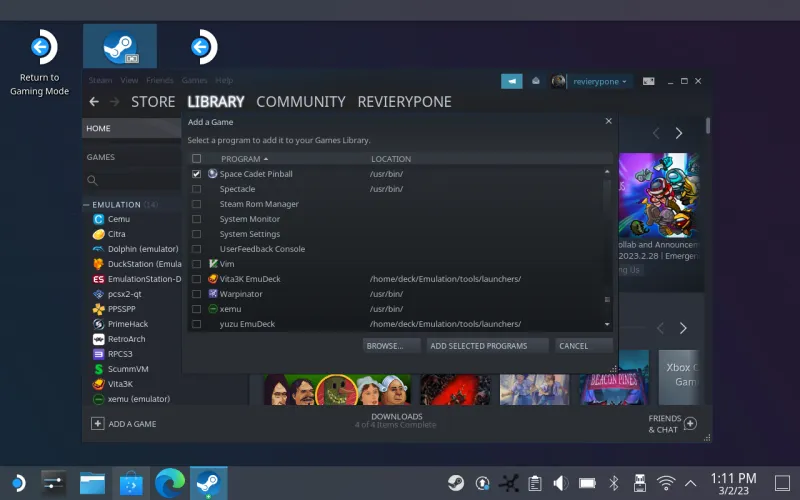Open the Dolphin file manager in the taskbar
Image resolution: width=800 pixels, height=500 pixels.
click(x=92, y=483)
